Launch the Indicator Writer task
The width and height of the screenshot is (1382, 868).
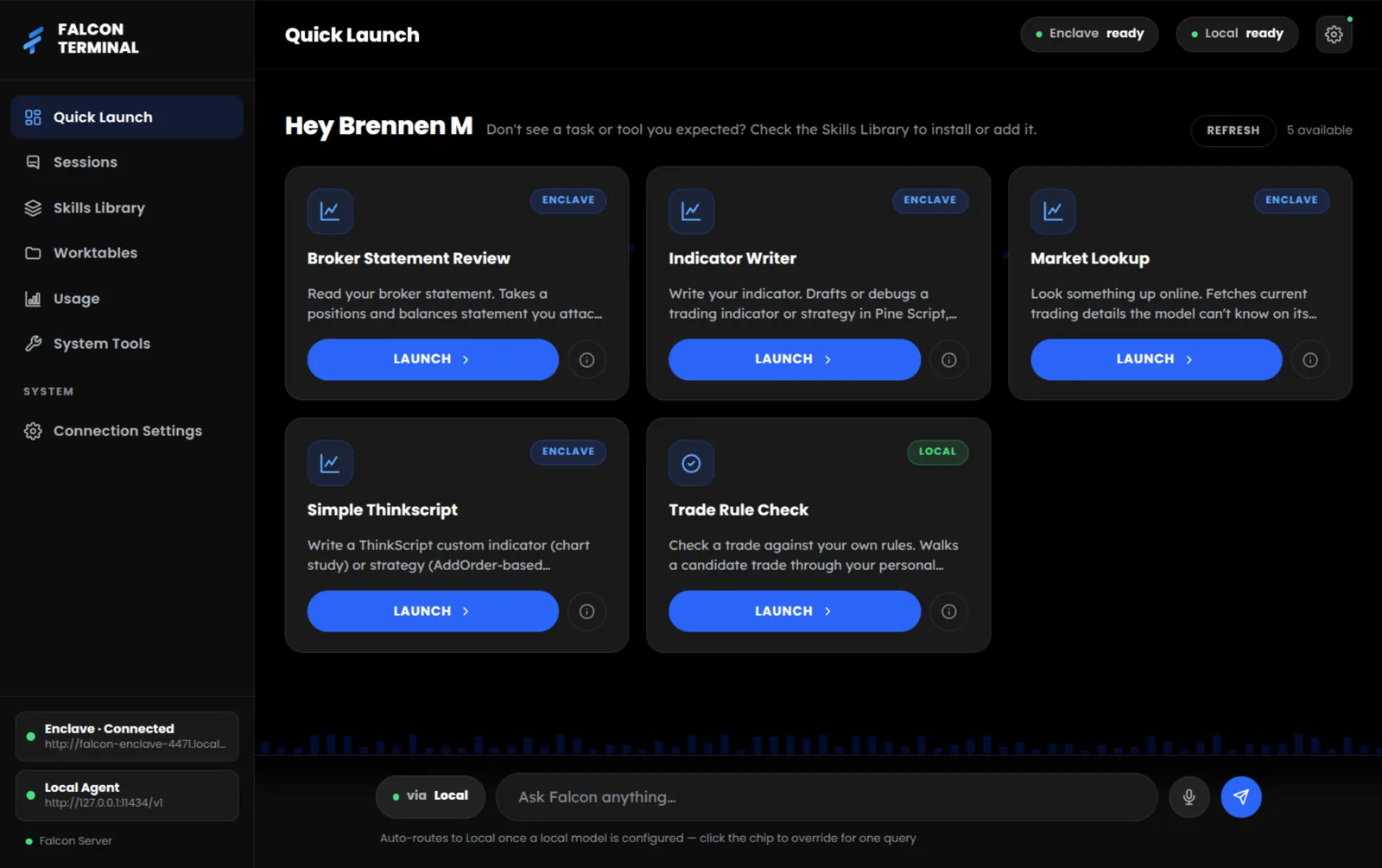(794, 359)
